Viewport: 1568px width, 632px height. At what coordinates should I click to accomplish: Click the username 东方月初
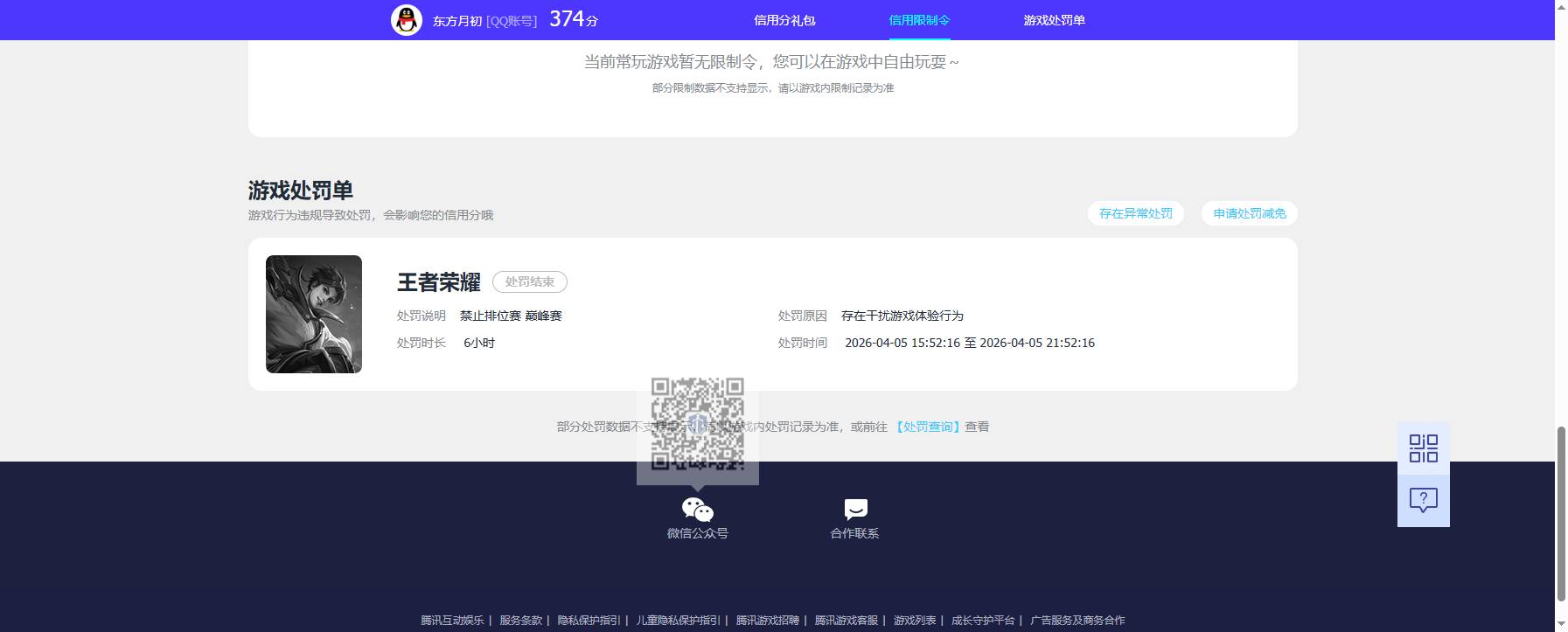[457, 21]
